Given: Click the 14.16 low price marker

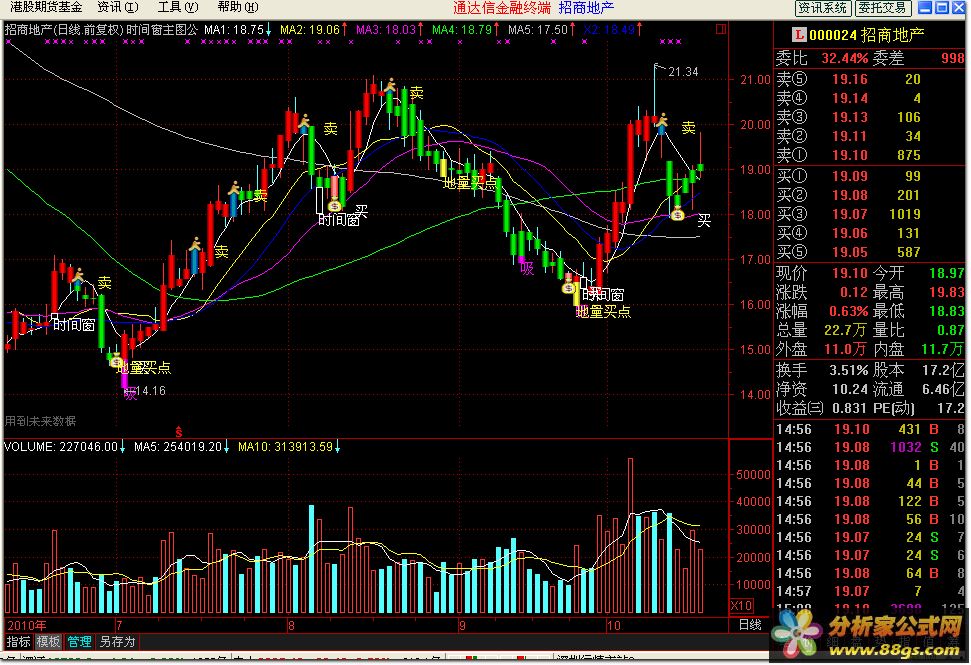Looking at the screenshot, I should pos(150,391).
